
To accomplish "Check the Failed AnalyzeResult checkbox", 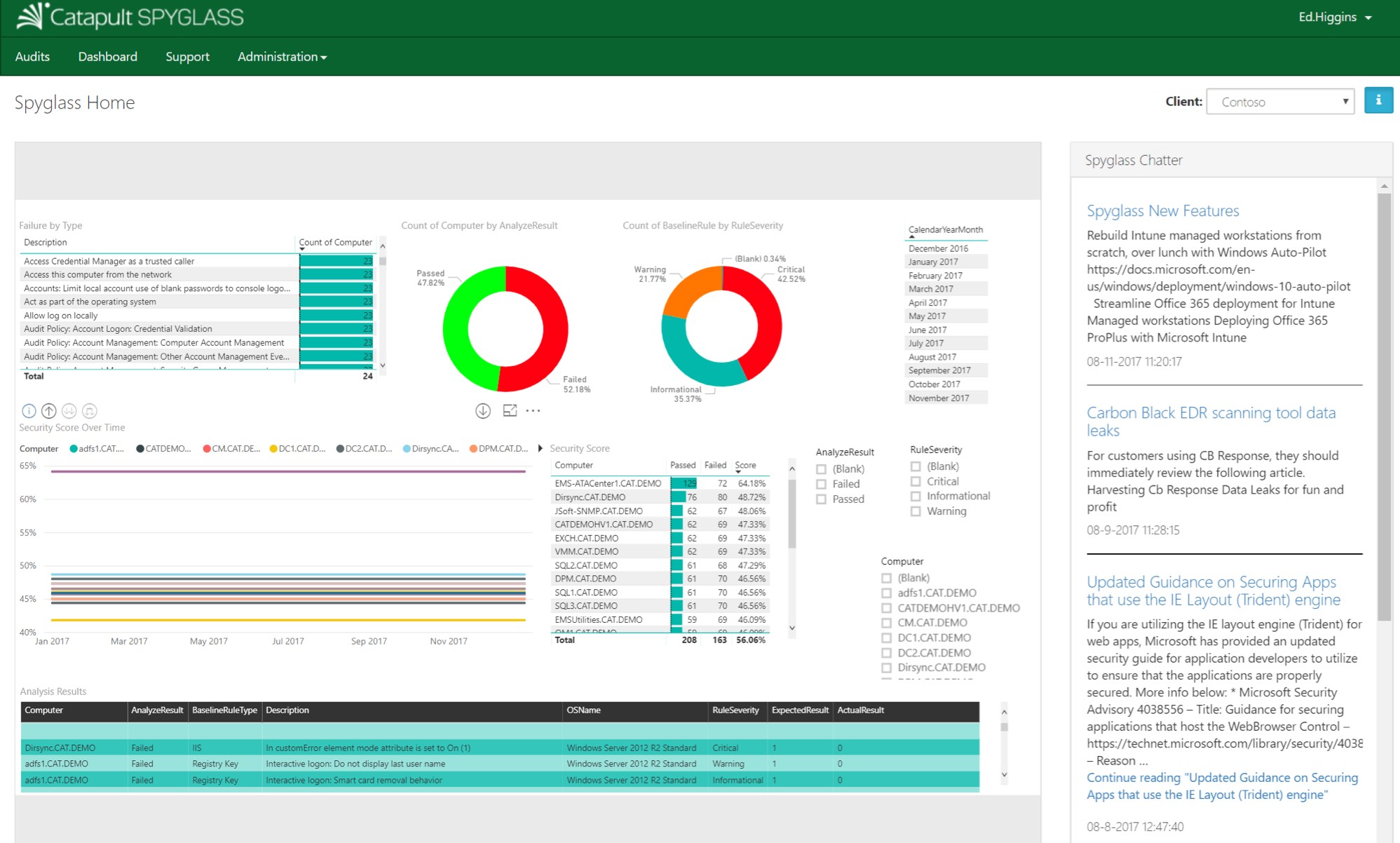I will click(821, 485).
